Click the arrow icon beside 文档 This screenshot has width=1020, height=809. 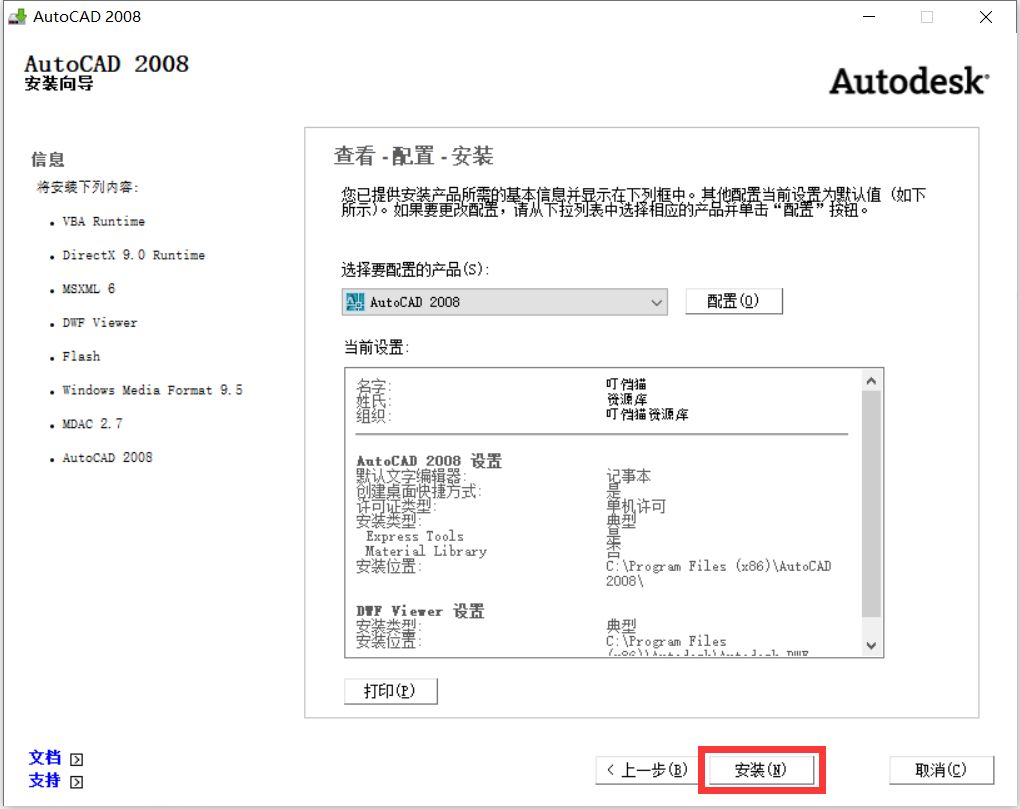coord(77,760)
